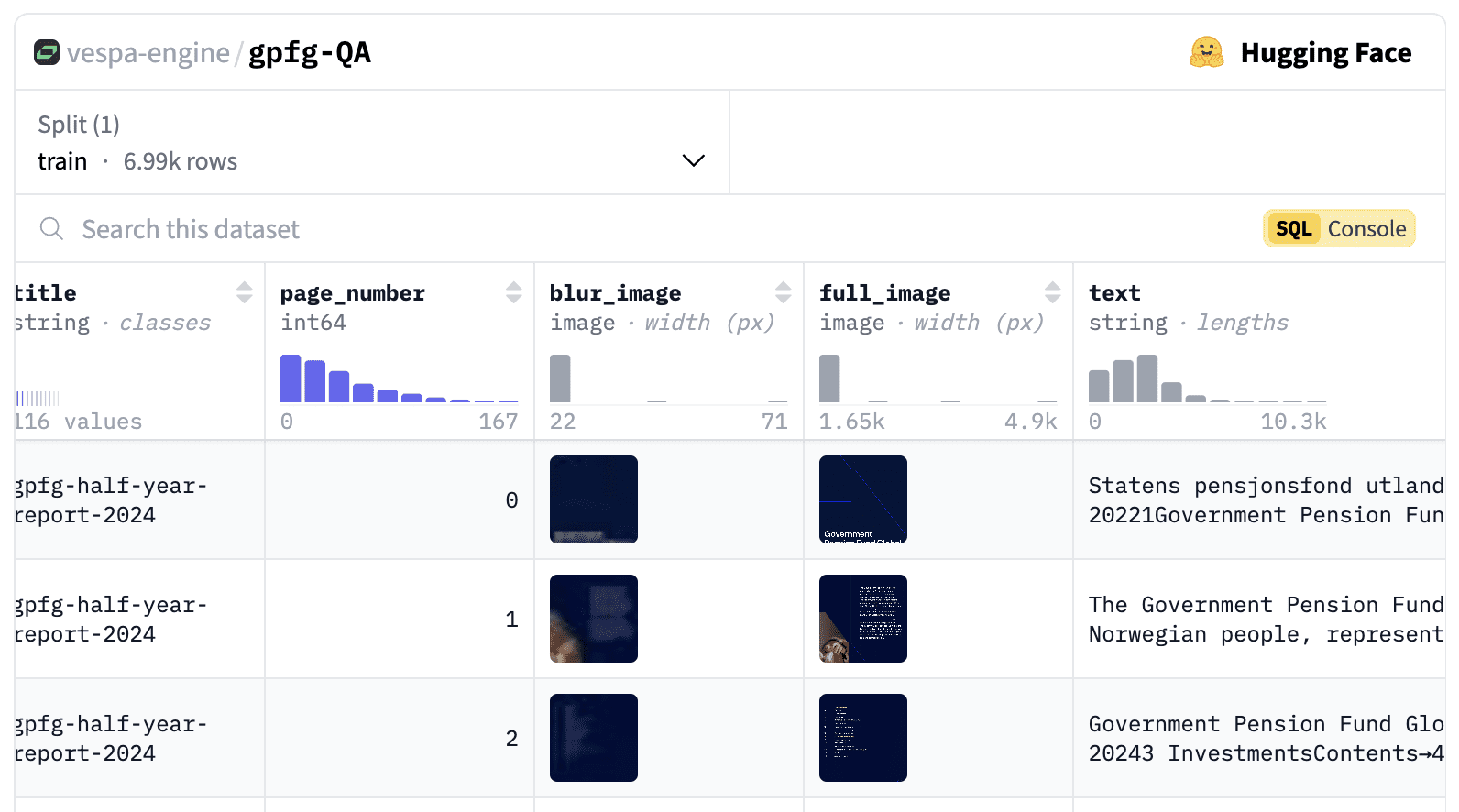Open the gpfg-QA dataset link
The image size is (1459, 812).
point(310,53)
